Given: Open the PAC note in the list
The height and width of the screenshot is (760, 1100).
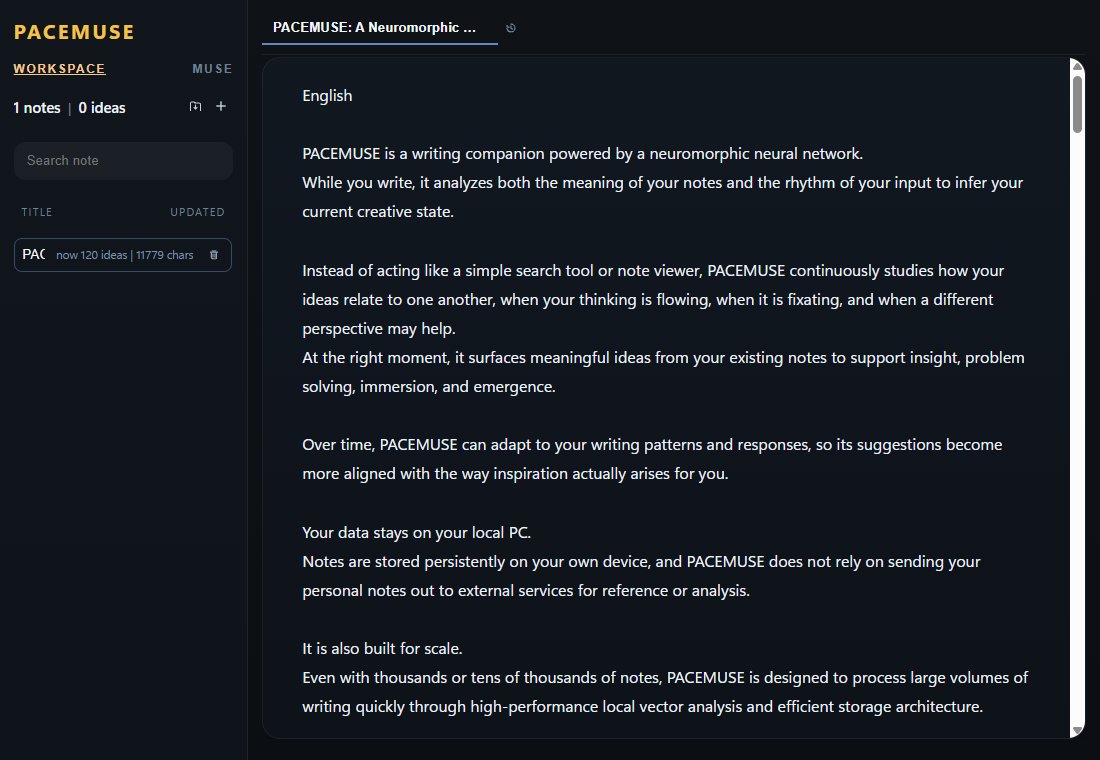Looking at the screenshot, I should click(x=123, y=255).
